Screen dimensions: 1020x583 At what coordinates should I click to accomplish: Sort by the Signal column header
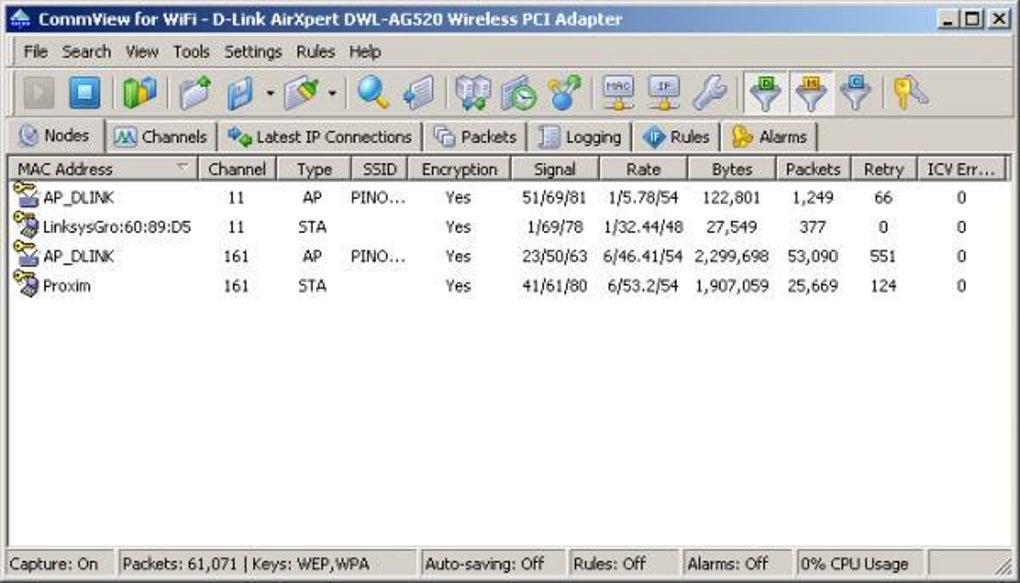click(555, 169)
